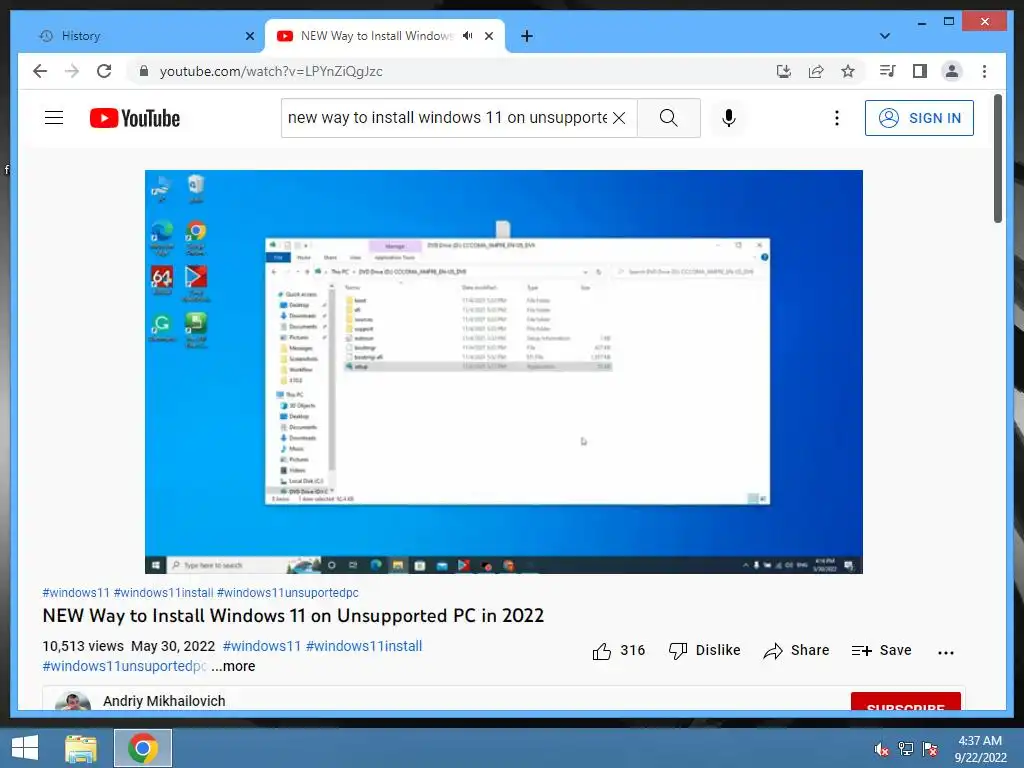The height and width of the screenshot is (768, 1024).
Task: Search with your voice microphone
Action: [729, 118]
